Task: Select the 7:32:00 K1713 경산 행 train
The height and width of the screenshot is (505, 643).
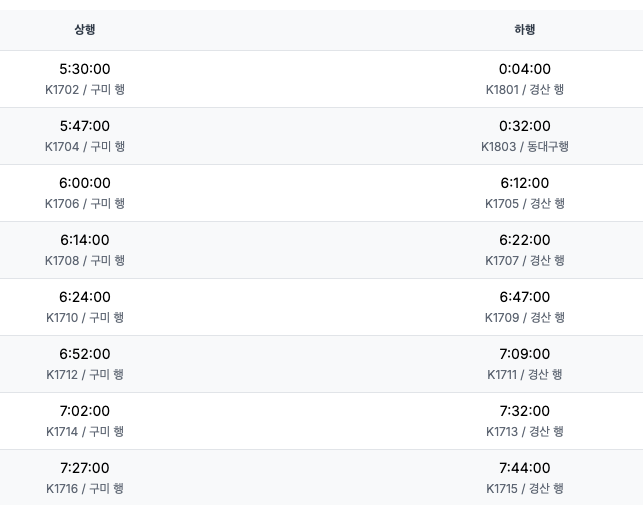Action: point(524,421)
